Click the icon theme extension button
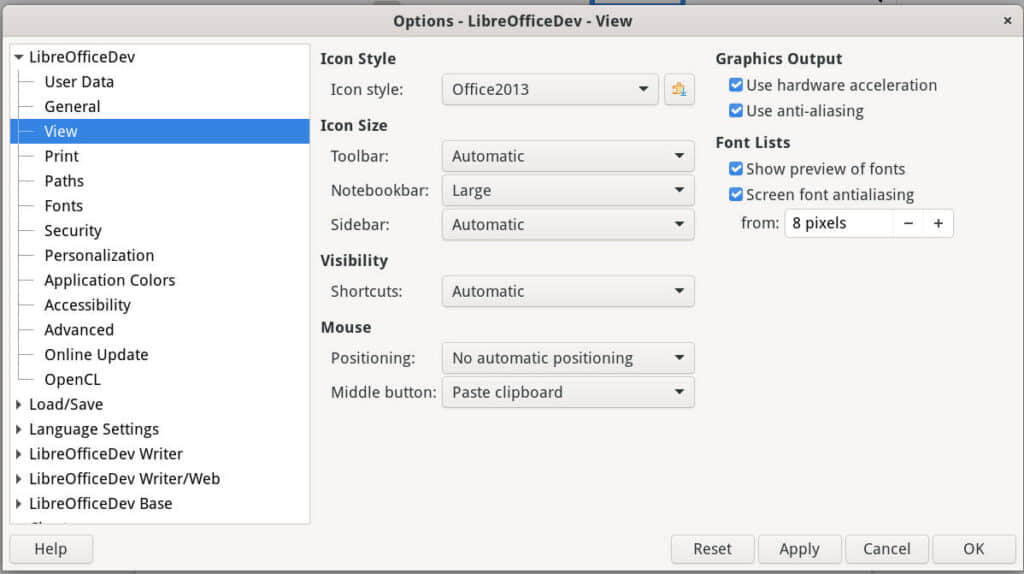Screen dimensions: 1024x574 679,89
